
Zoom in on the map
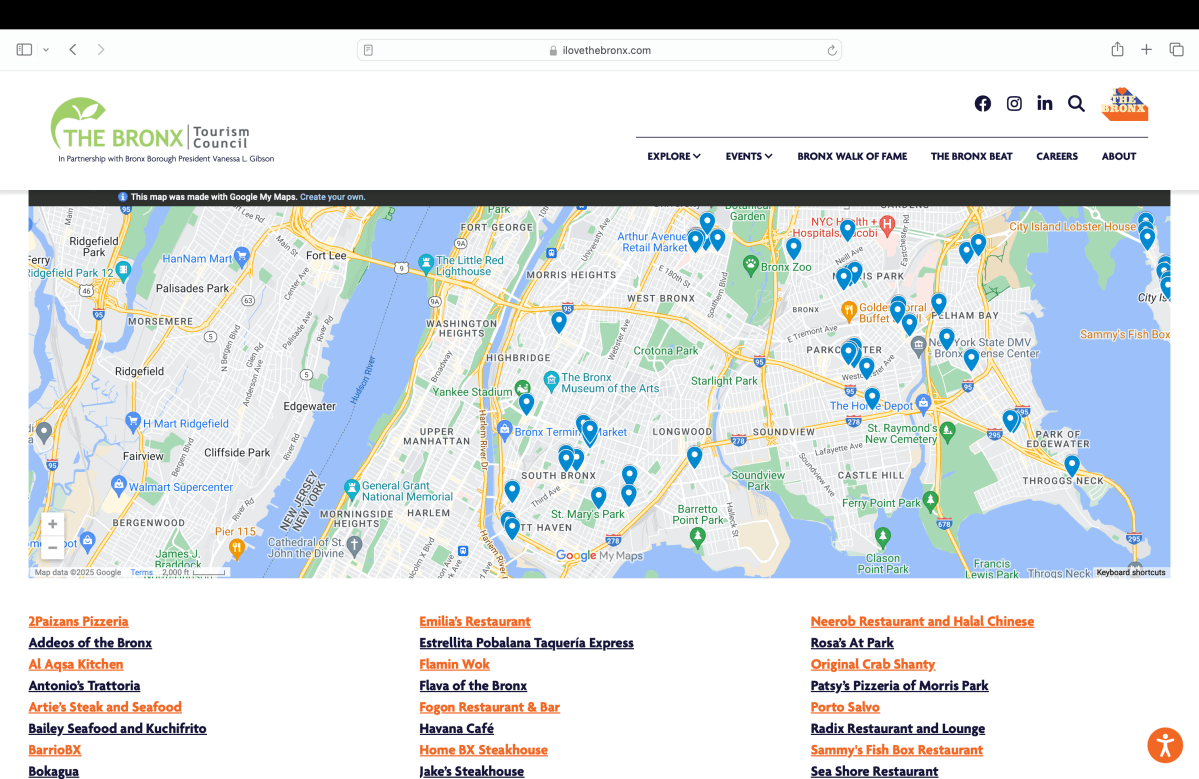click(x=52, y=524)
